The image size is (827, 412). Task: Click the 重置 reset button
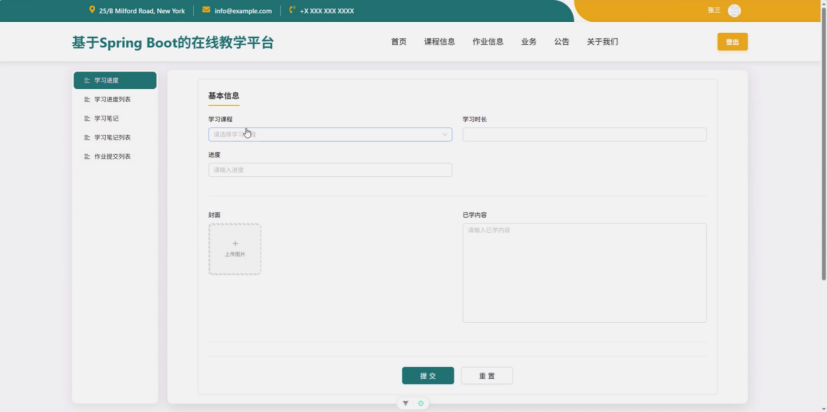click(x=487, y=376)
